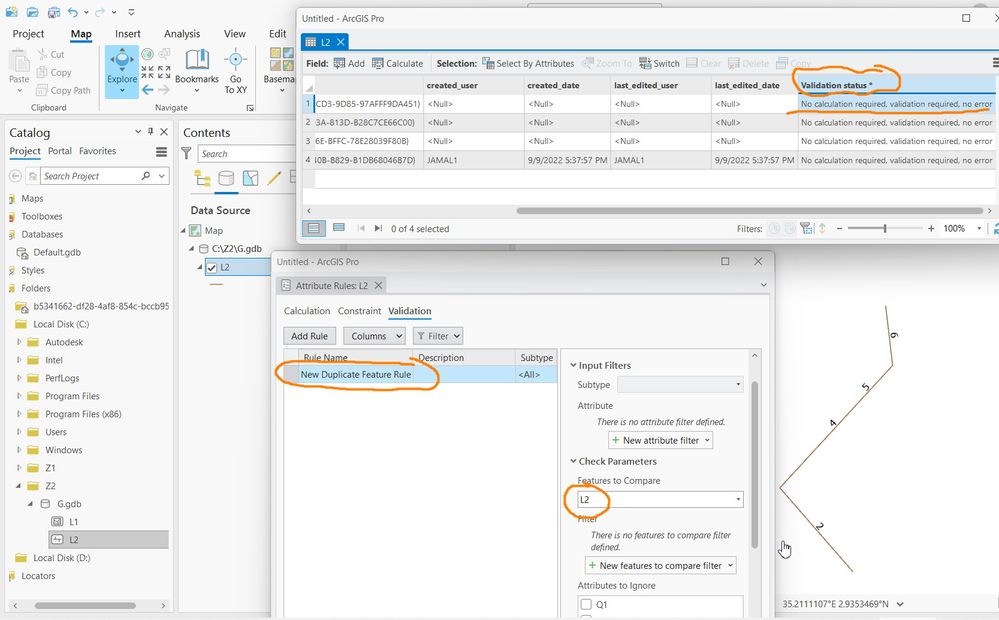This screenshot has height=620, width=999.
Task: Click the New Project icon
Action: [x=11, y=12]
